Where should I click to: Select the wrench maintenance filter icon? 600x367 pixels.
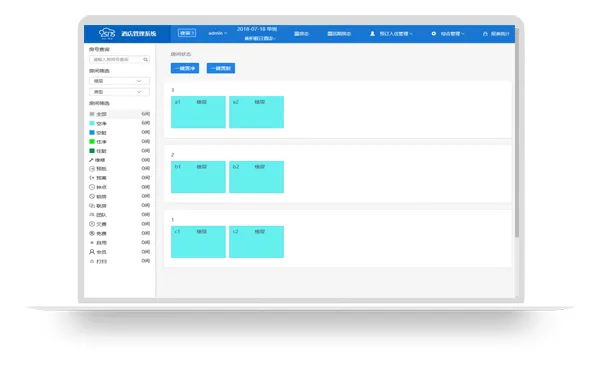pyautogui.click(x=91, y=160)
